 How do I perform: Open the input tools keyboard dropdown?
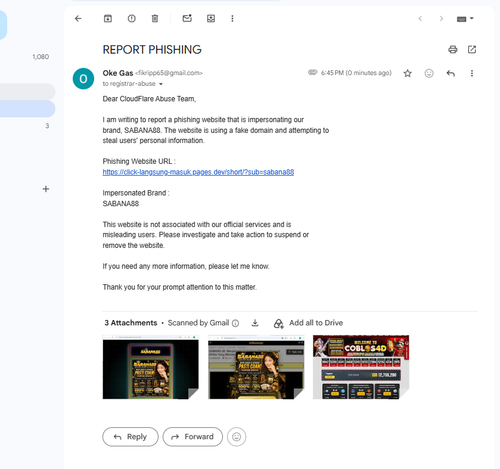point(465,19)
